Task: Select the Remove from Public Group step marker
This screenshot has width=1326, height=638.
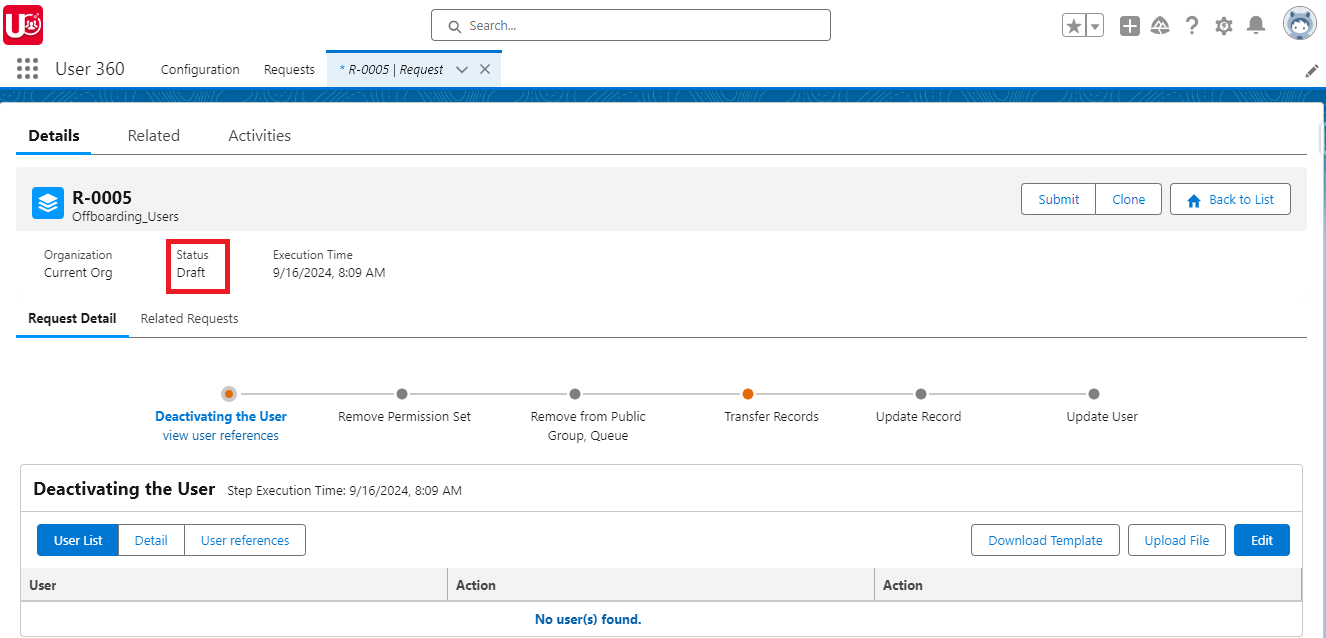Action: click(575, 394)
